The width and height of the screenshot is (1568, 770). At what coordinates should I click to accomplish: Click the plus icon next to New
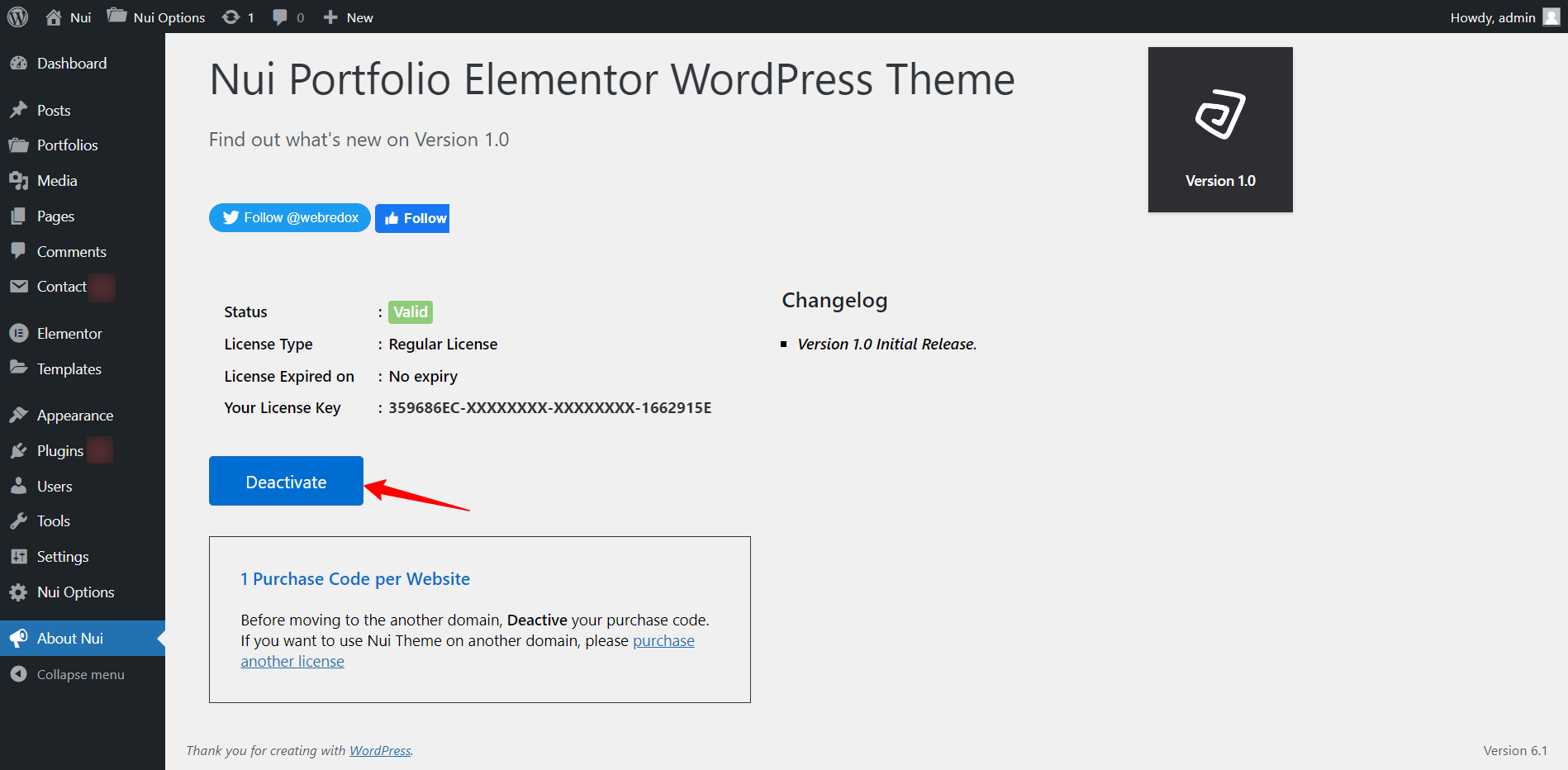(x=330, y=17)
